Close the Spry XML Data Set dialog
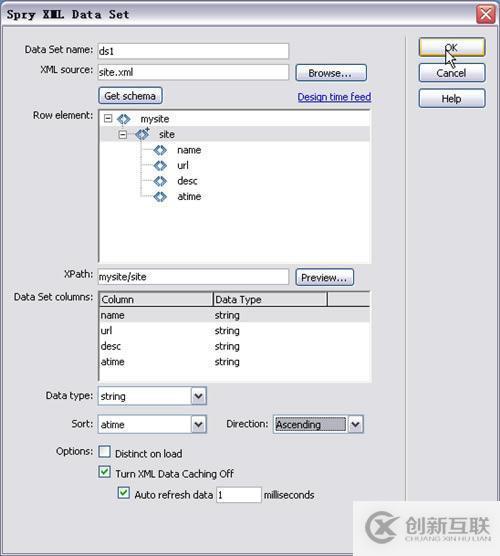Screen dimensions: 500x556 tap(485, 15)
